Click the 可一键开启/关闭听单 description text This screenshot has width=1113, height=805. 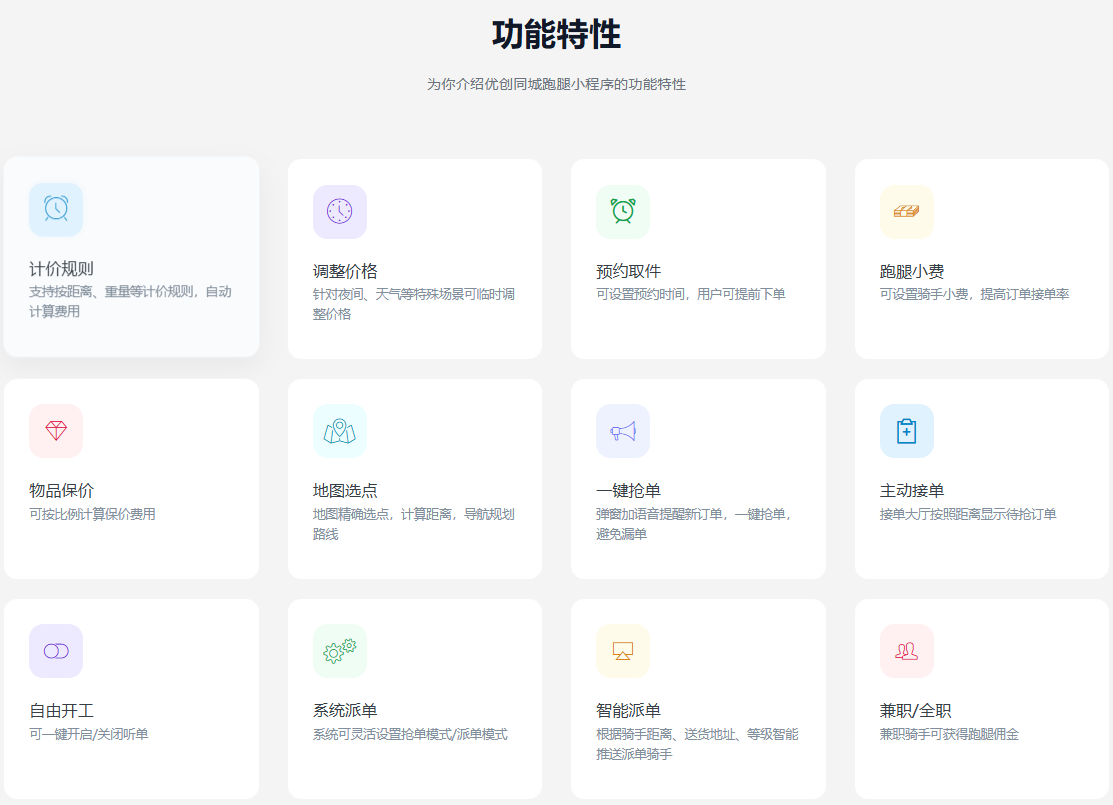[x=89, y=734]
